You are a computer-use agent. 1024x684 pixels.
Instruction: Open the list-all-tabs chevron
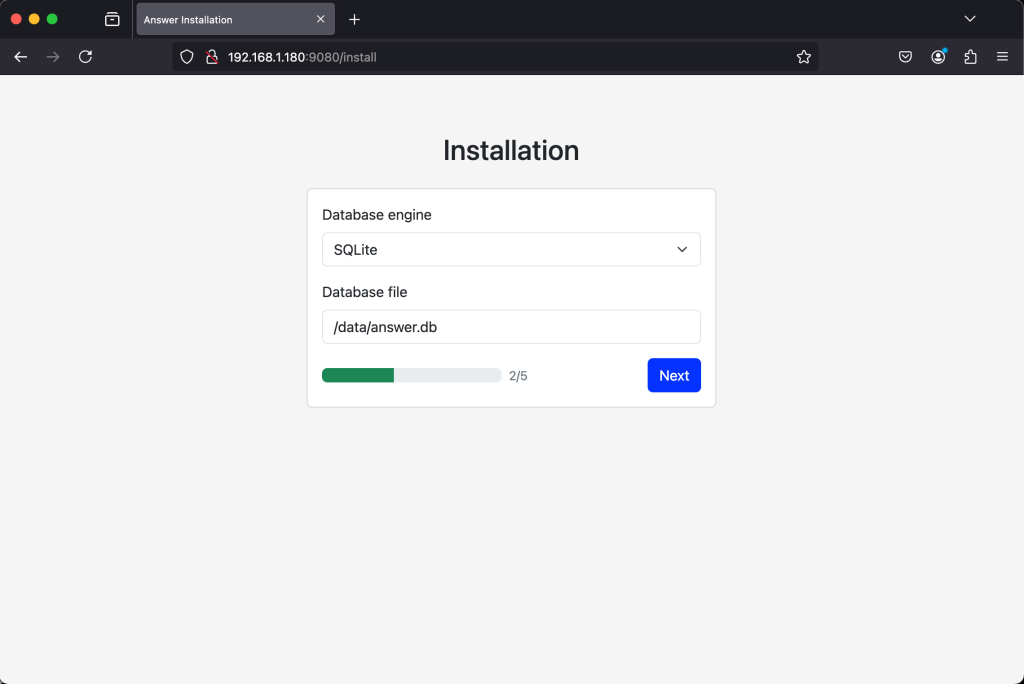click(x=969, y=18)
